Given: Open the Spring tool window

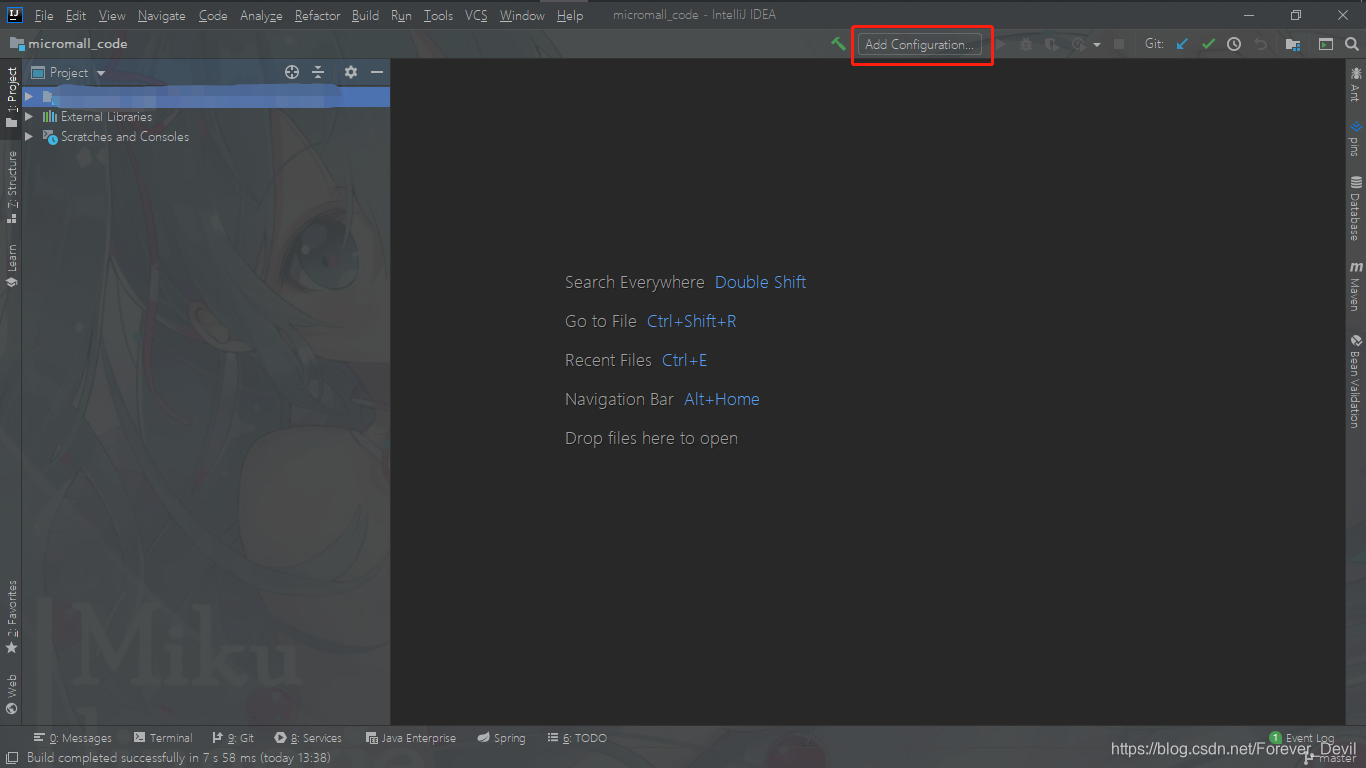Looking at the screenshot, I should click(501, 738).
